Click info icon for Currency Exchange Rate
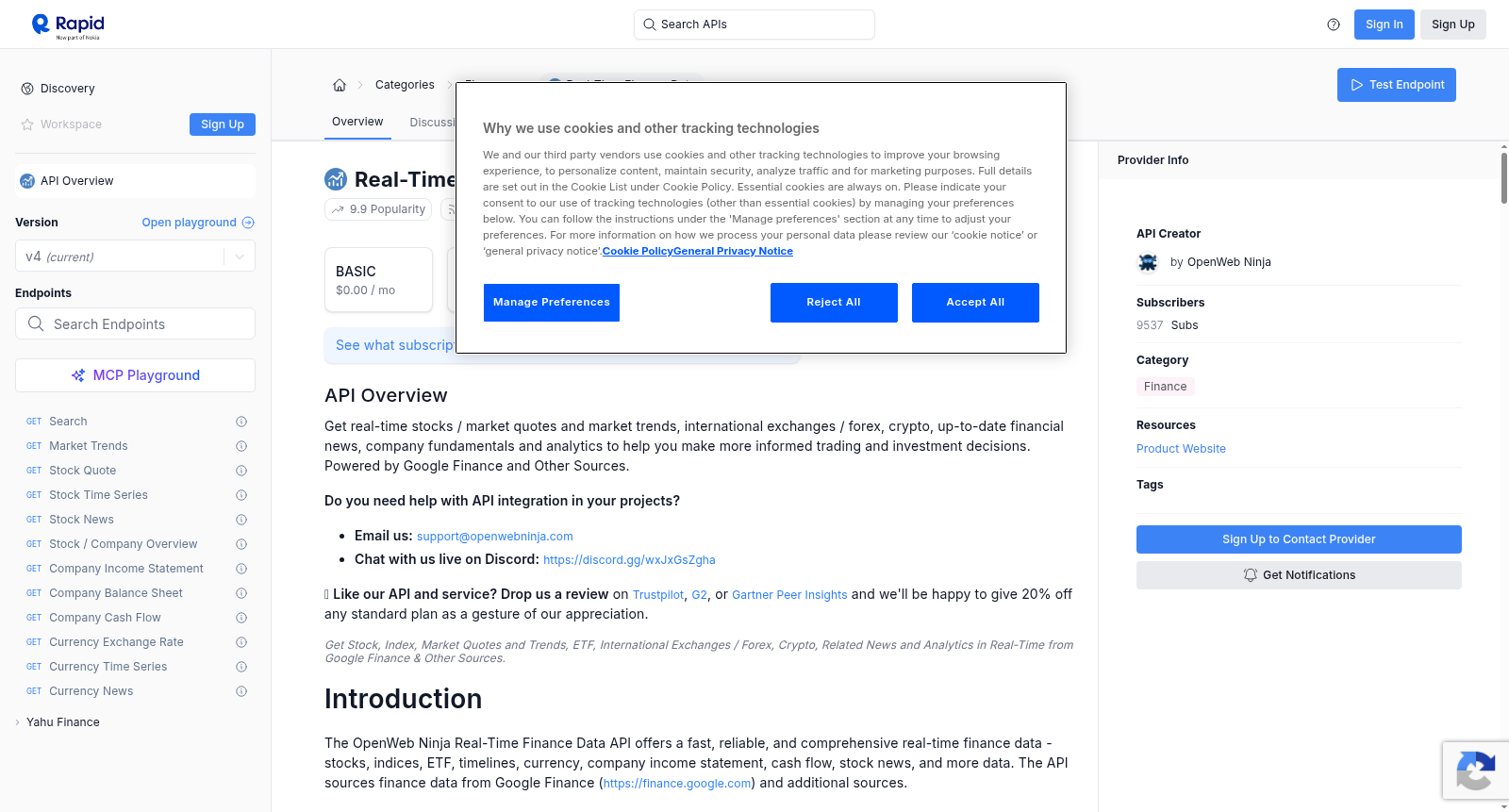Viewport: 1509px width, 812px height. click(241, 642)
